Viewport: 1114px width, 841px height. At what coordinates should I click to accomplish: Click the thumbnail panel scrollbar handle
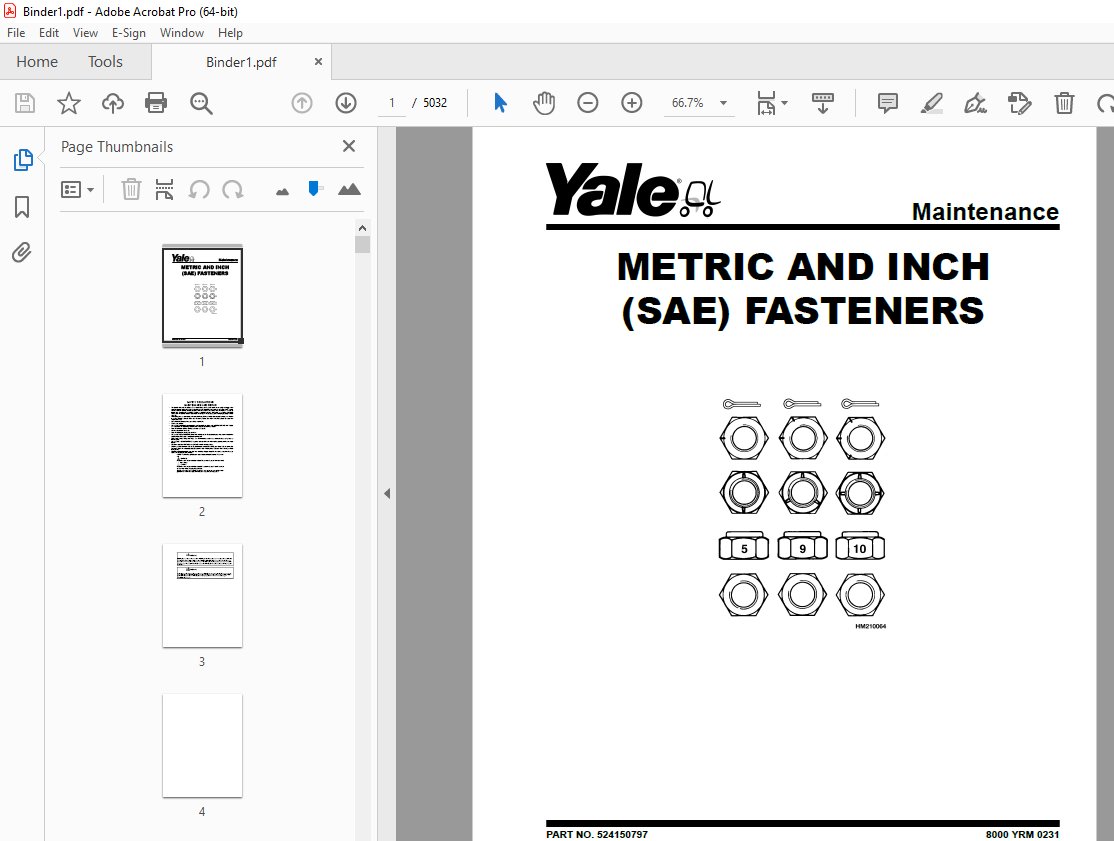click(362, 244)
